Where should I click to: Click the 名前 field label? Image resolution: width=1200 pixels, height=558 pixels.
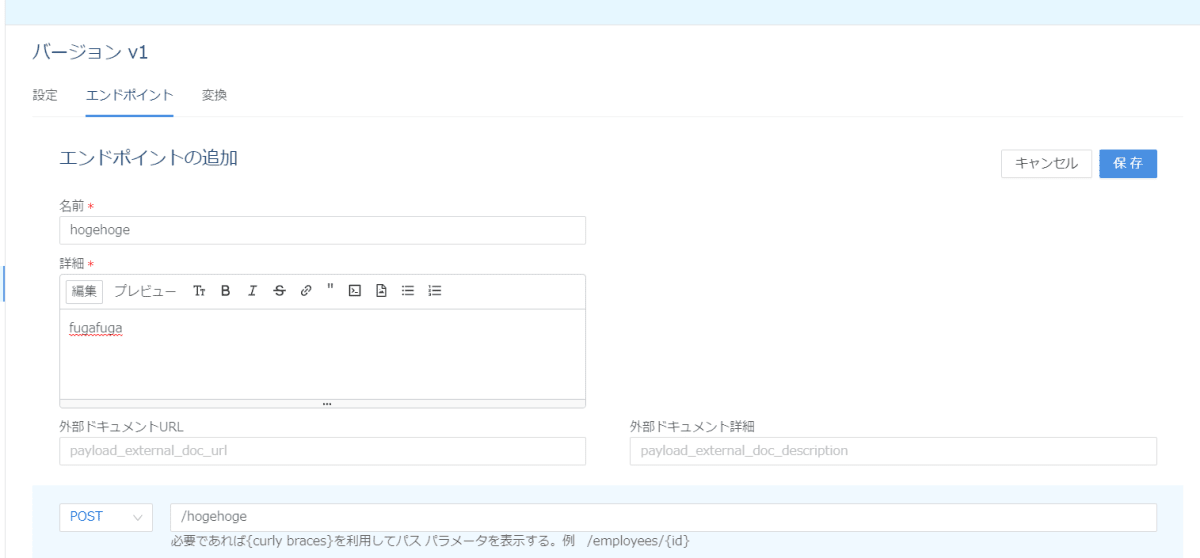pyautogui.click(x=73, y=206)
